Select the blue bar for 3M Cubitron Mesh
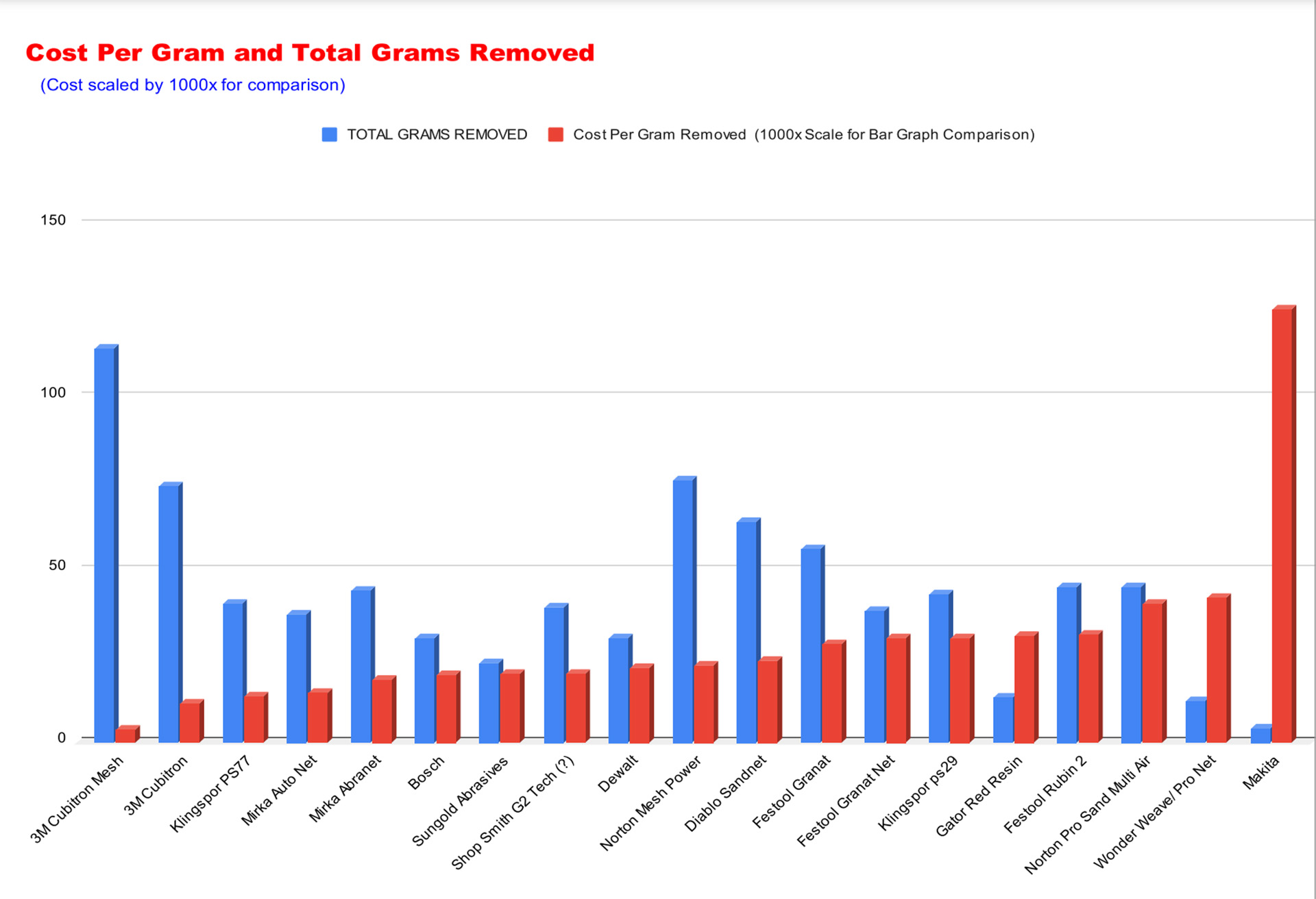This screenshot has height=899, width=1316. click(x=106, y=544)
